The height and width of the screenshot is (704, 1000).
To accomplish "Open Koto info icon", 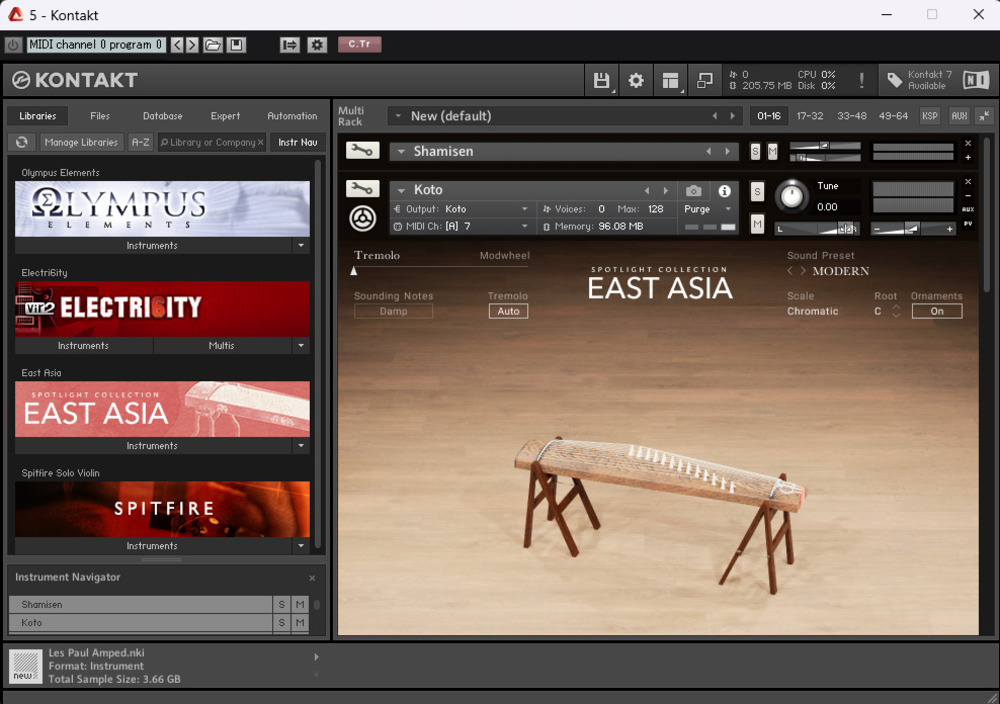I will click(x=724, y=190).
